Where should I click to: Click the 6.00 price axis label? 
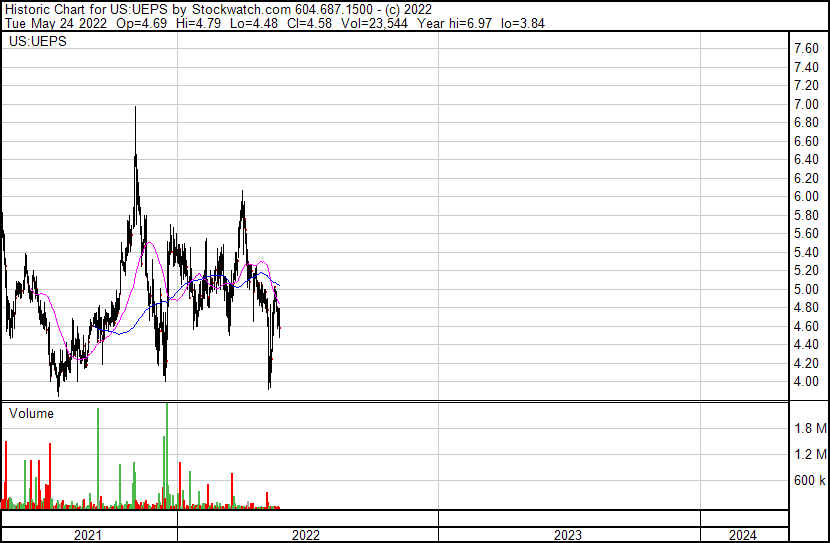[806, 196]
